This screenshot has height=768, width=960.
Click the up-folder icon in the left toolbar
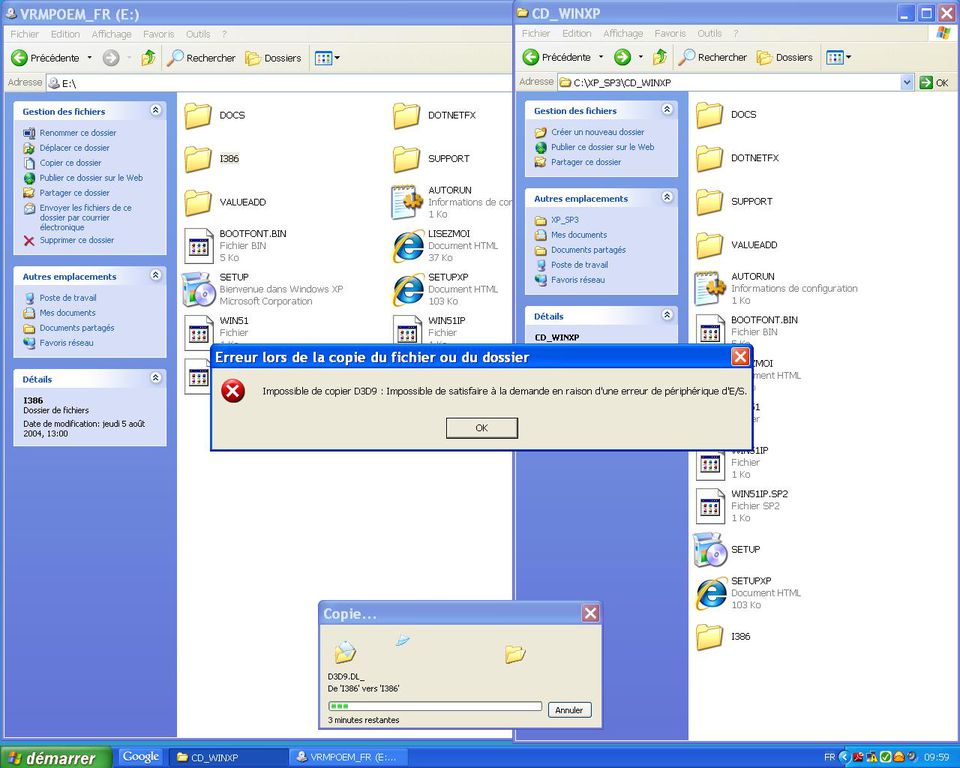coord(148,58)
